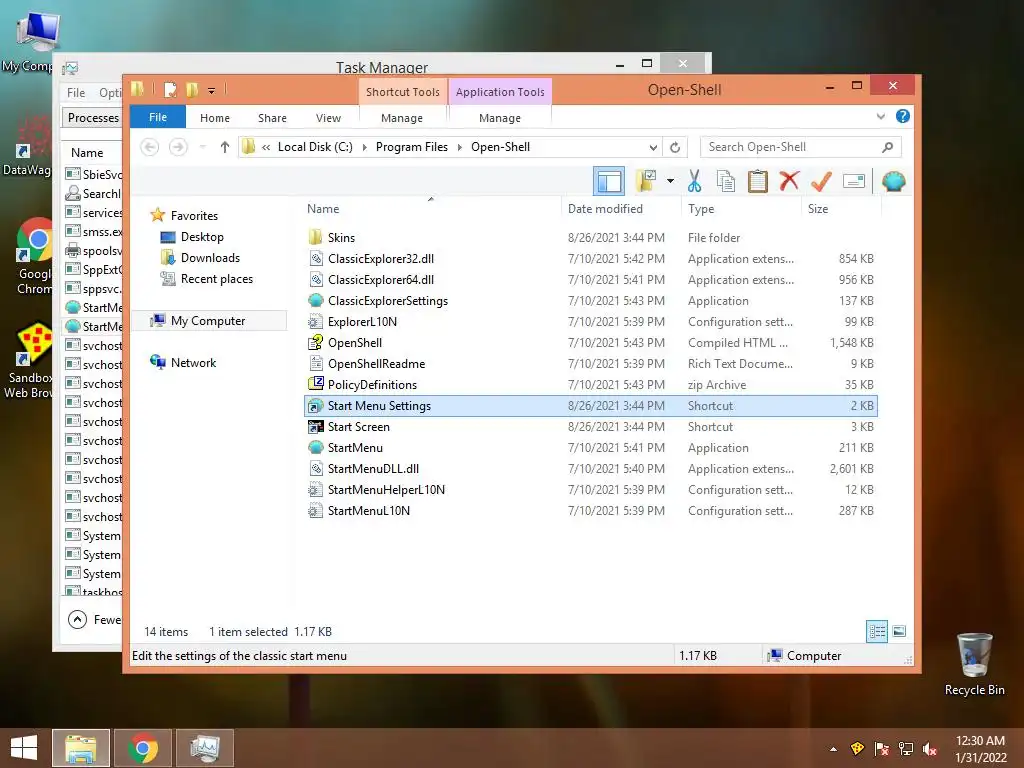The width and height of the screenshot is (1024, 768).
Task: Select Program Files in address bar
Action: (x=411, y=147)
